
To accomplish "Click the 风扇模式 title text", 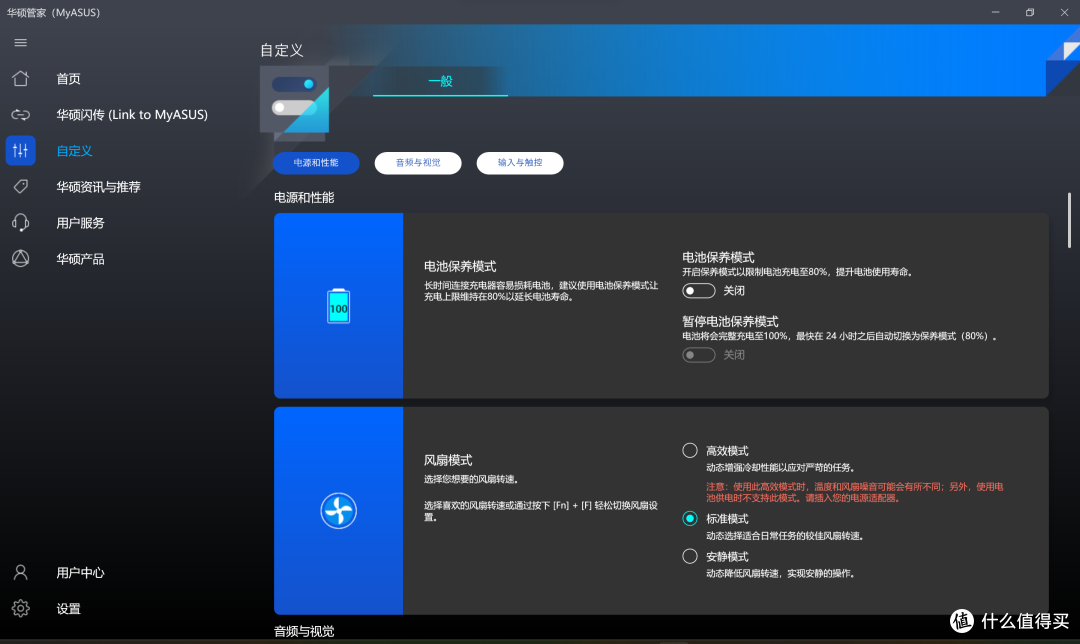I will (448, 460).
